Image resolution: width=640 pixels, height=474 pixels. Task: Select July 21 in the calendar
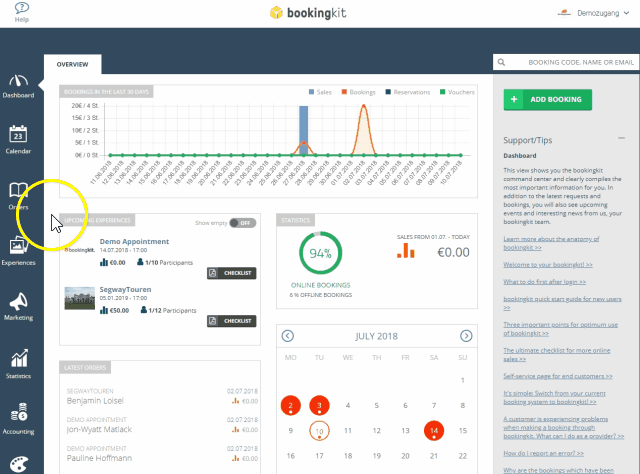point(434,456)
